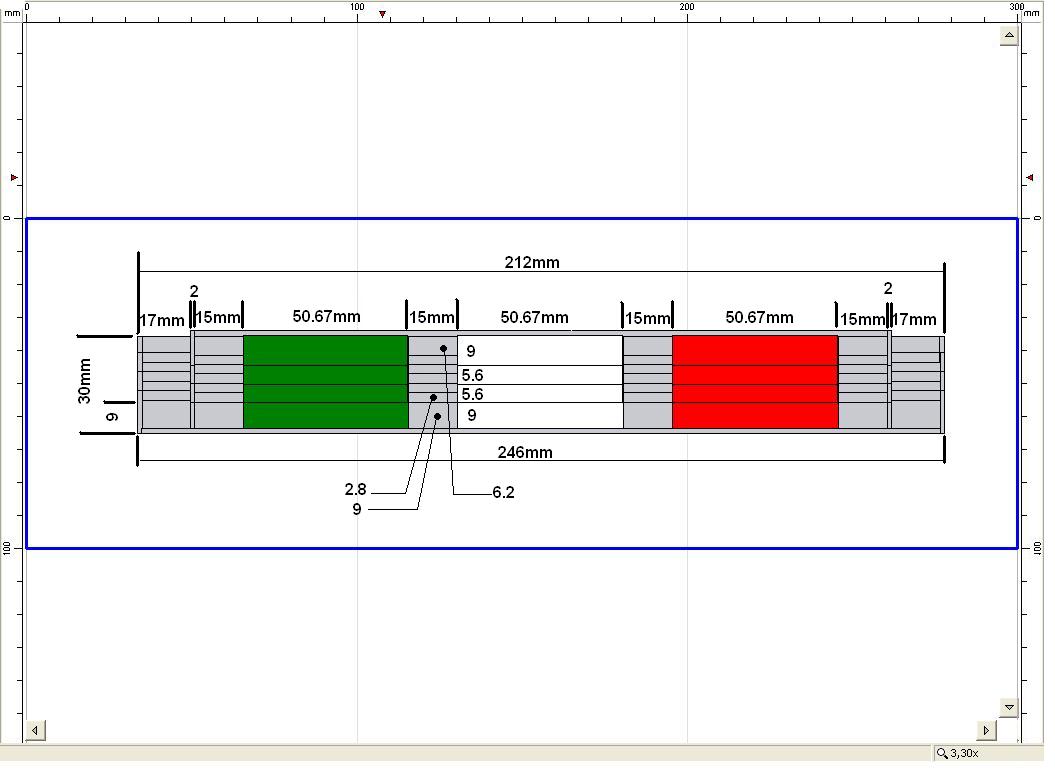Select the 2.8 callout label
Screen dimensions: 1055x770
[355, 489]
